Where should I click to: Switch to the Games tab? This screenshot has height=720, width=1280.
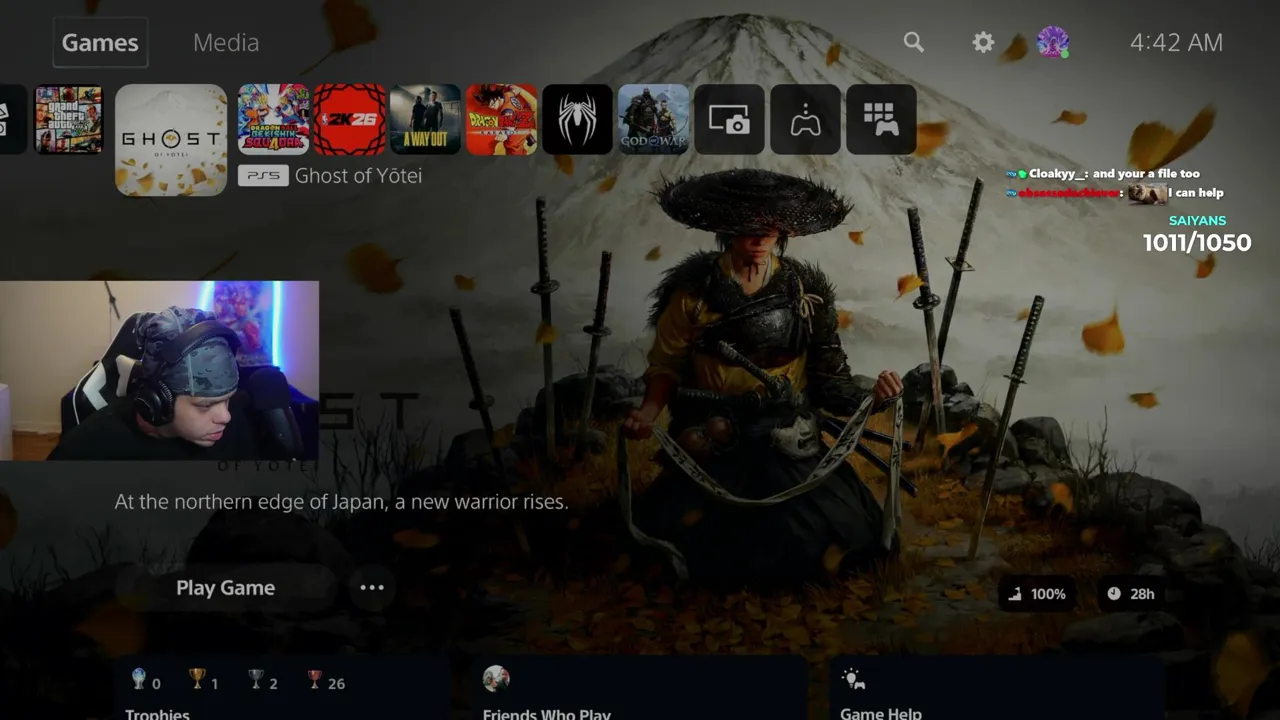(x=100, y=43)
